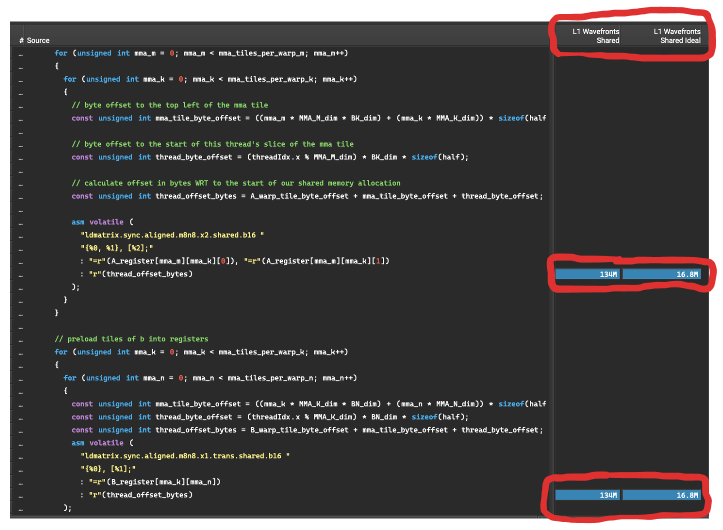This screenshot has height=530, width=723.
Task: Click the Source column header
Action: pos(38,40)
